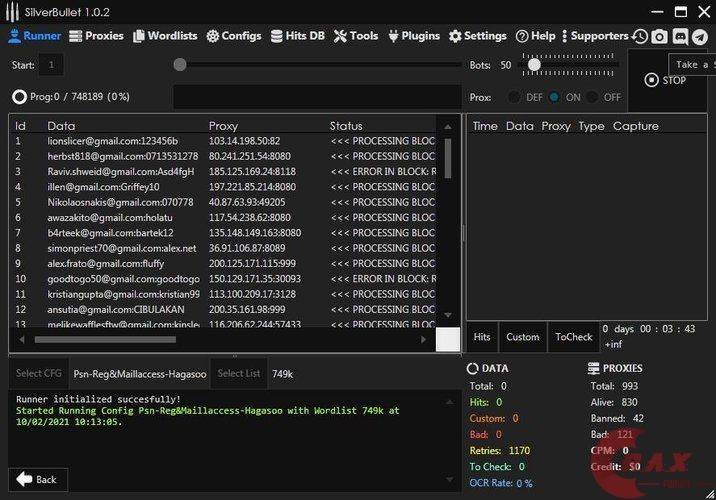Click the Start position input field
Viewport: 716px width, 500px height.
pyautogui.click(x=51, y=65)
